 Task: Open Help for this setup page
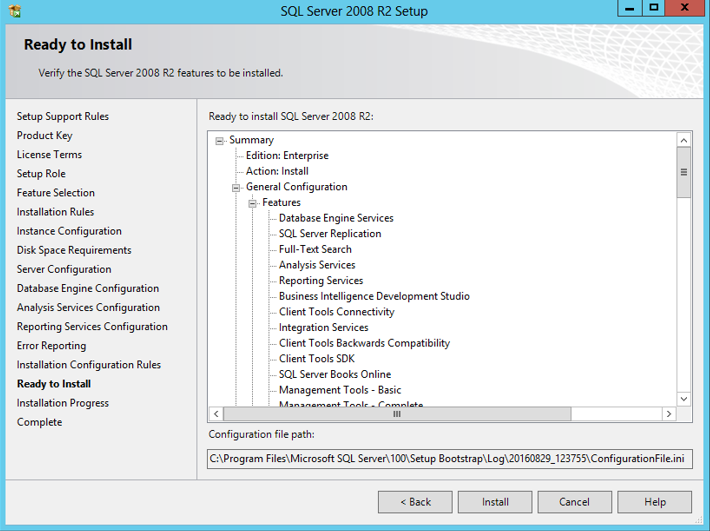click(x=654, y=502)
